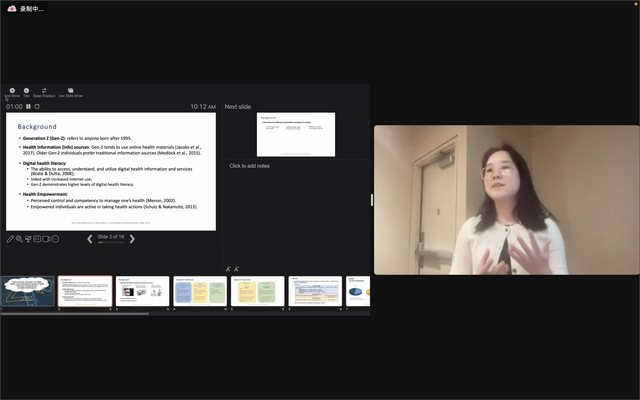Open the Tips icon
Screen dimensions: 640x400
tap(27, 91)
